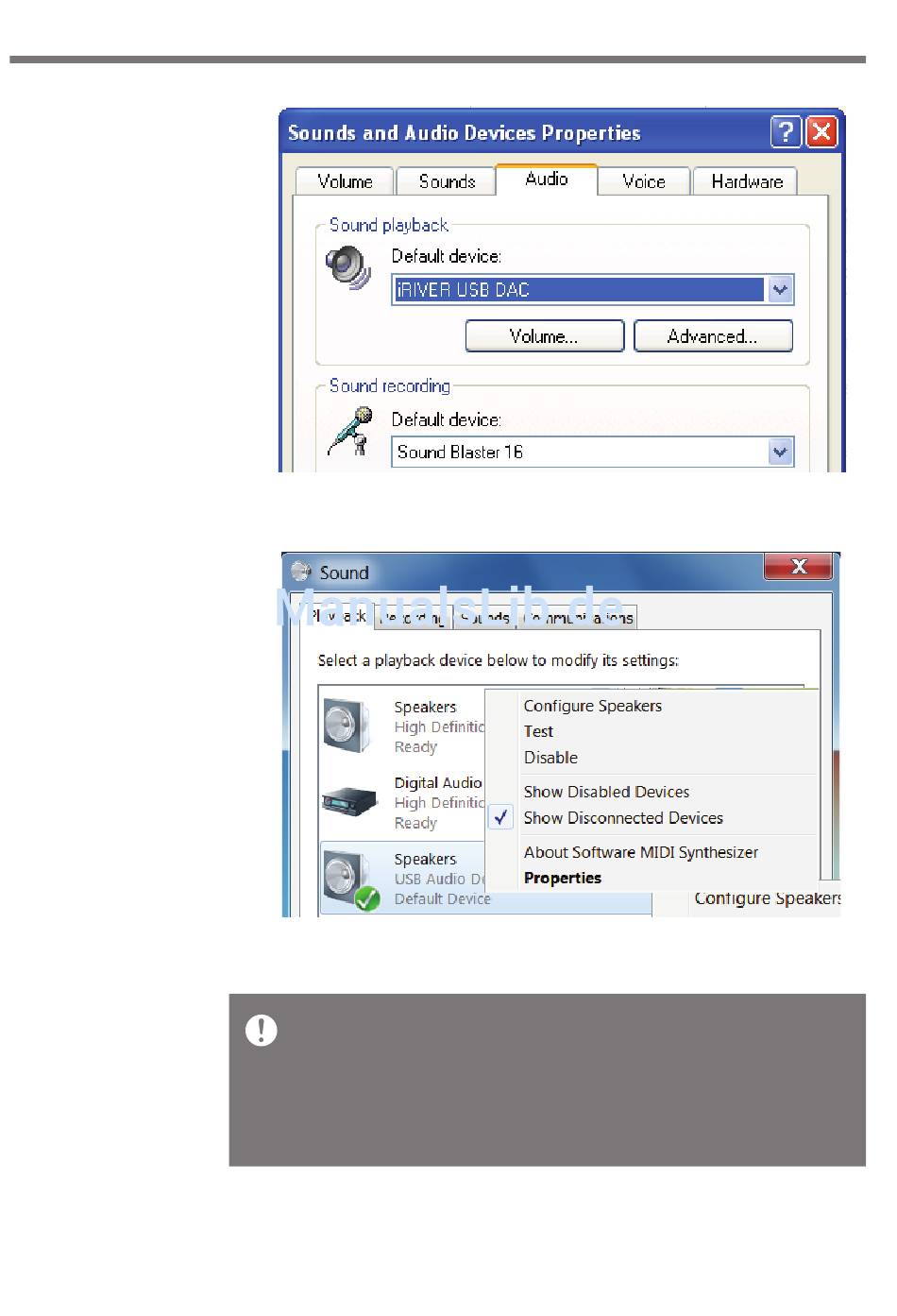The height and width of the screenshot is (1316, 897).
Task: Choose Configure Speakers in context menu
Action: pos(593,706)
